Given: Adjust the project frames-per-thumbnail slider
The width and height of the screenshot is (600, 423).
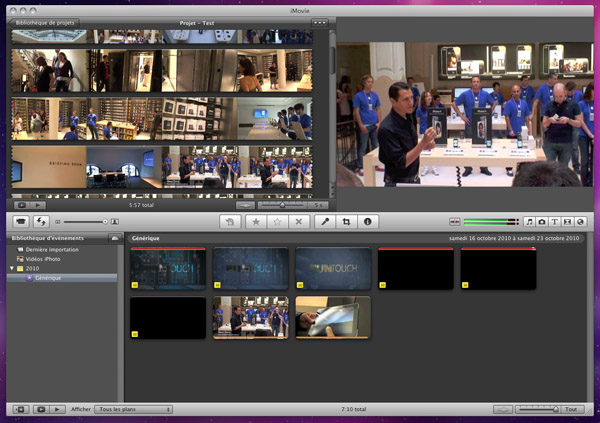Looking at the screenshot, I should pyautogui.click(x=282, y=205).
